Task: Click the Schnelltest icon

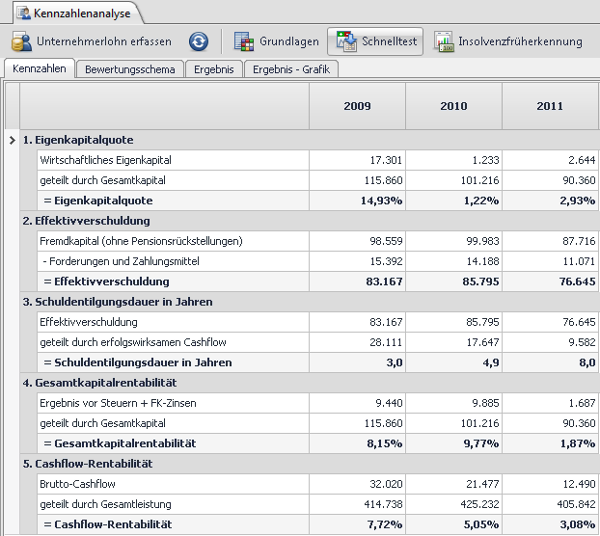Action: point(347,41)
